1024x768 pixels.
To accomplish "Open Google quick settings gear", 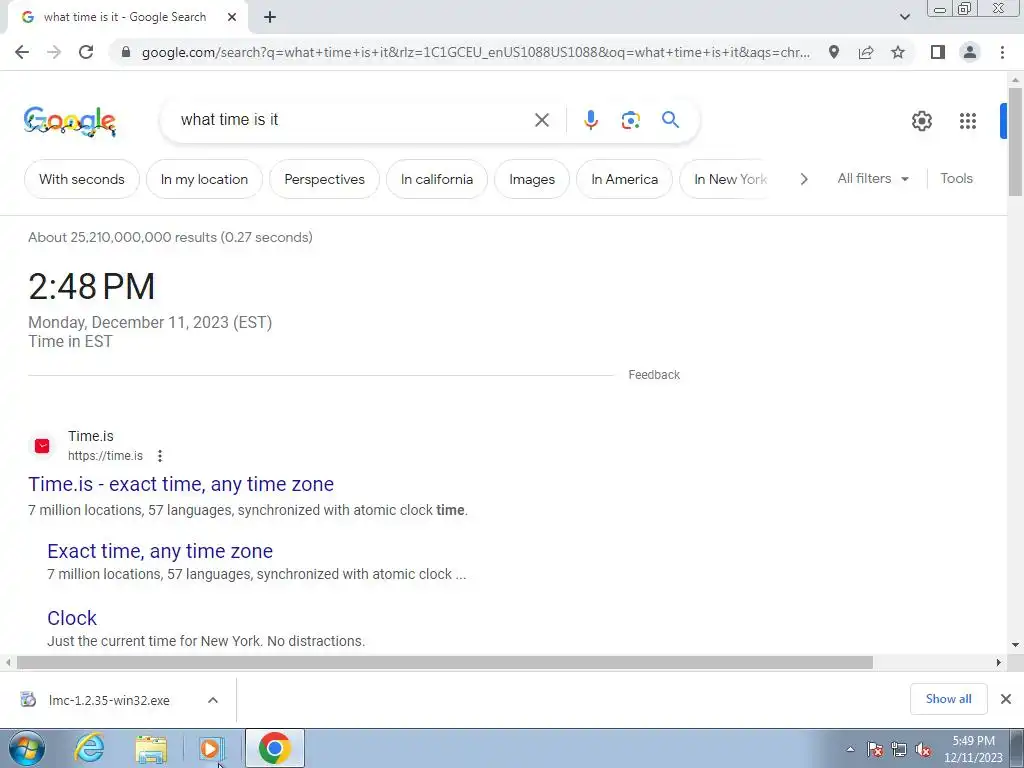I will [921, 121].
